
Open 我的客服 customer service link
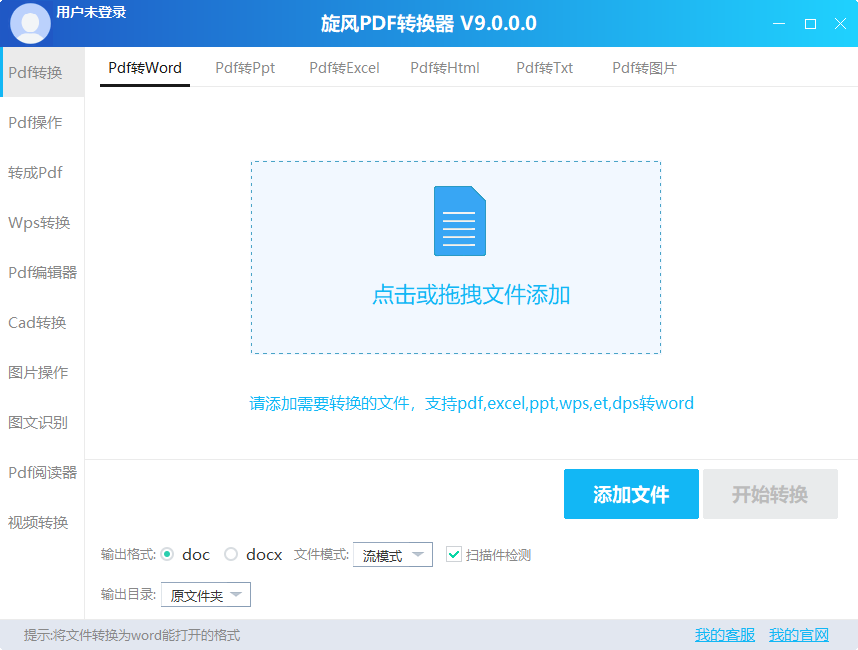click(x=723, y=634)
